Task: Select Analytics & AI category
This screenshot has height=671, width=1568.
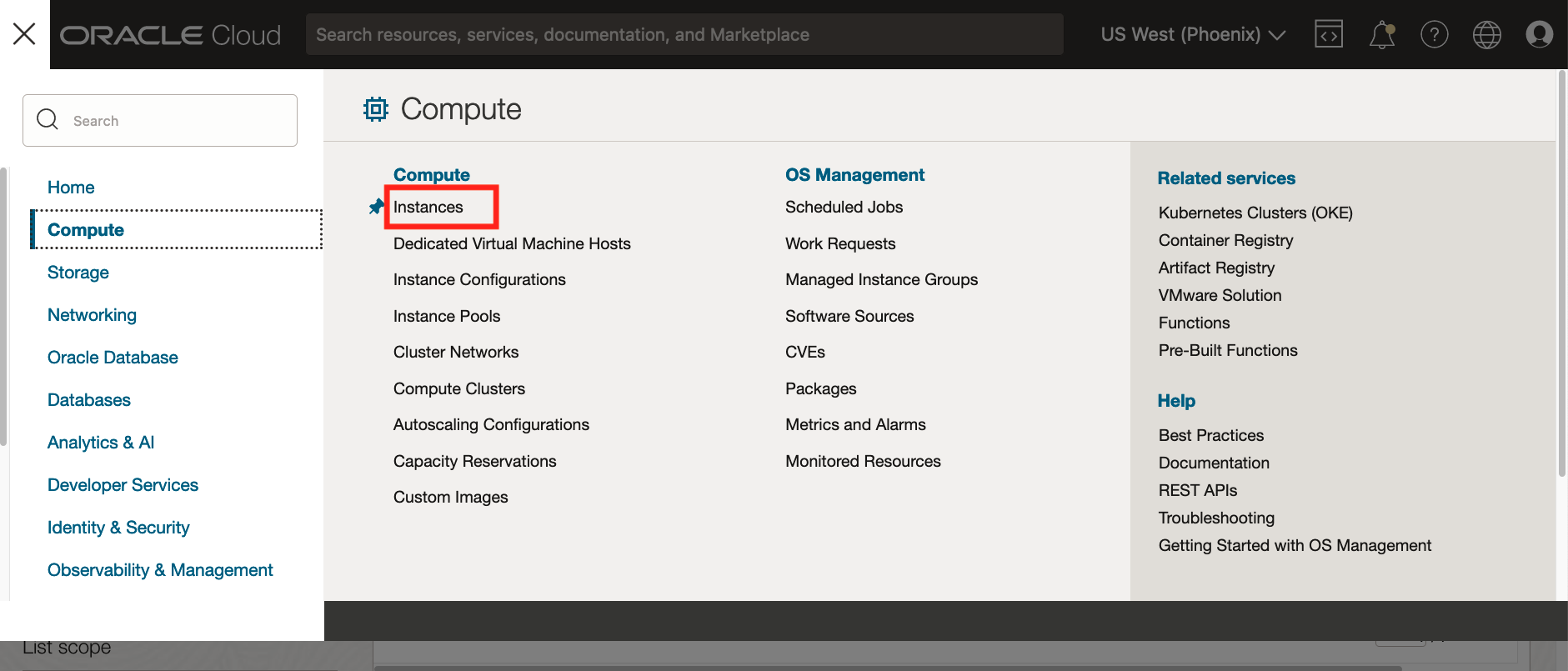Action: pos(101,443)
